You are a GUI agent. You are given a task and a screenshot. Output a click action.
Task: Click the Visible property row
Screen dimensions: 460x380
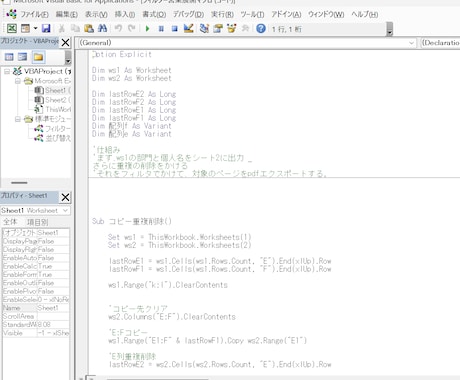tap(36, 333)
